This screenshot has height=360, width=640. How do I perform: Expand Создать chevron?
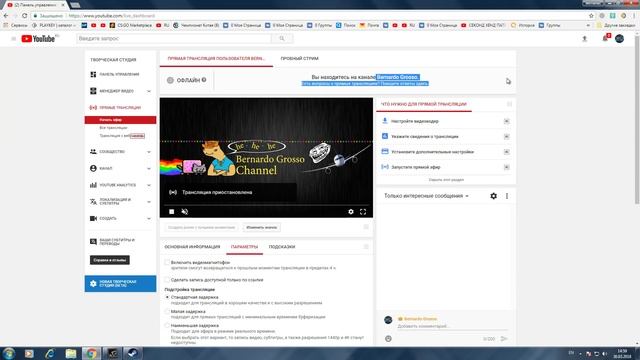coord(149,218)
